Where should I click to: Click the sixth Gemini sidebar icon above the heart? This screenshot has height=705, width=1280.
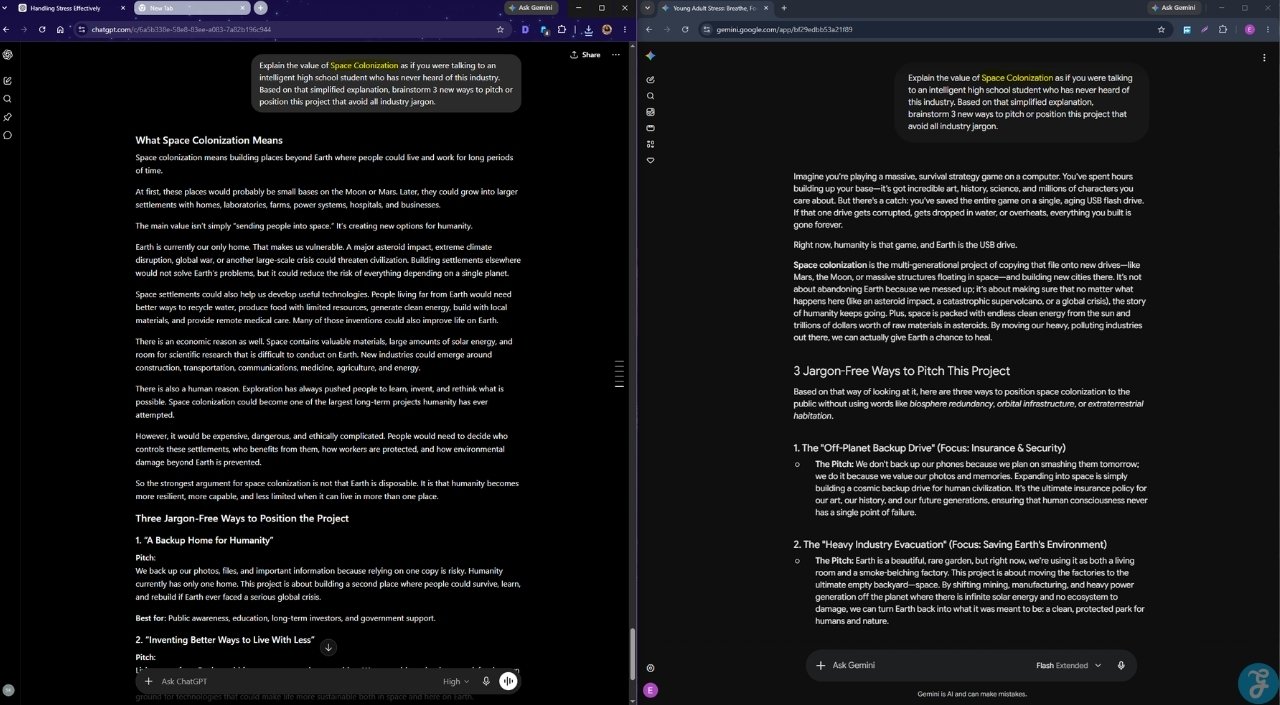pyautogui.click(x=650, y=144)
